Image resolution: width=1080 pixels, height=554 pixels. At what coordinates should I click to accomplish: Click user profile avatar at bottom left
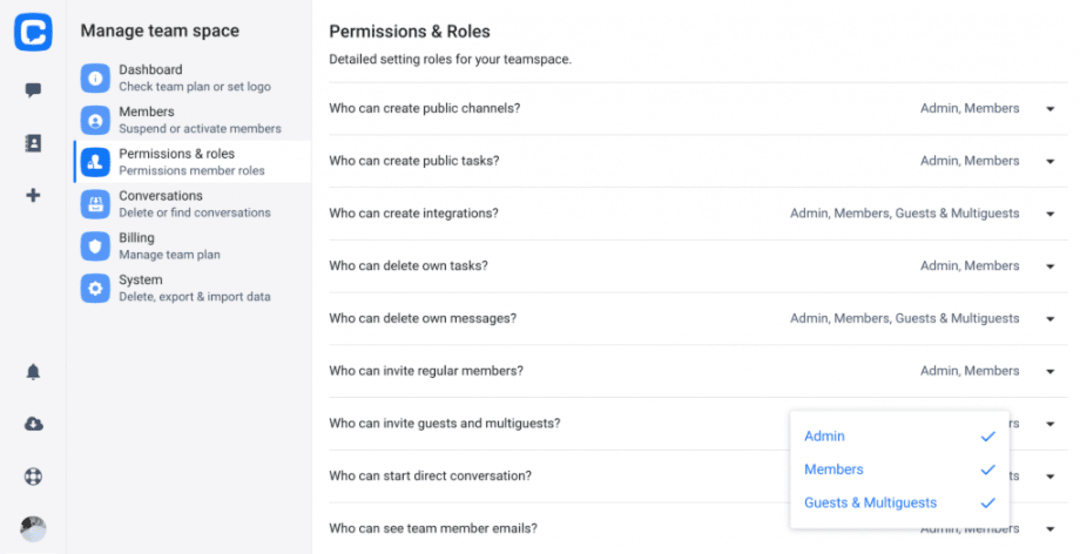coord(33,529)
